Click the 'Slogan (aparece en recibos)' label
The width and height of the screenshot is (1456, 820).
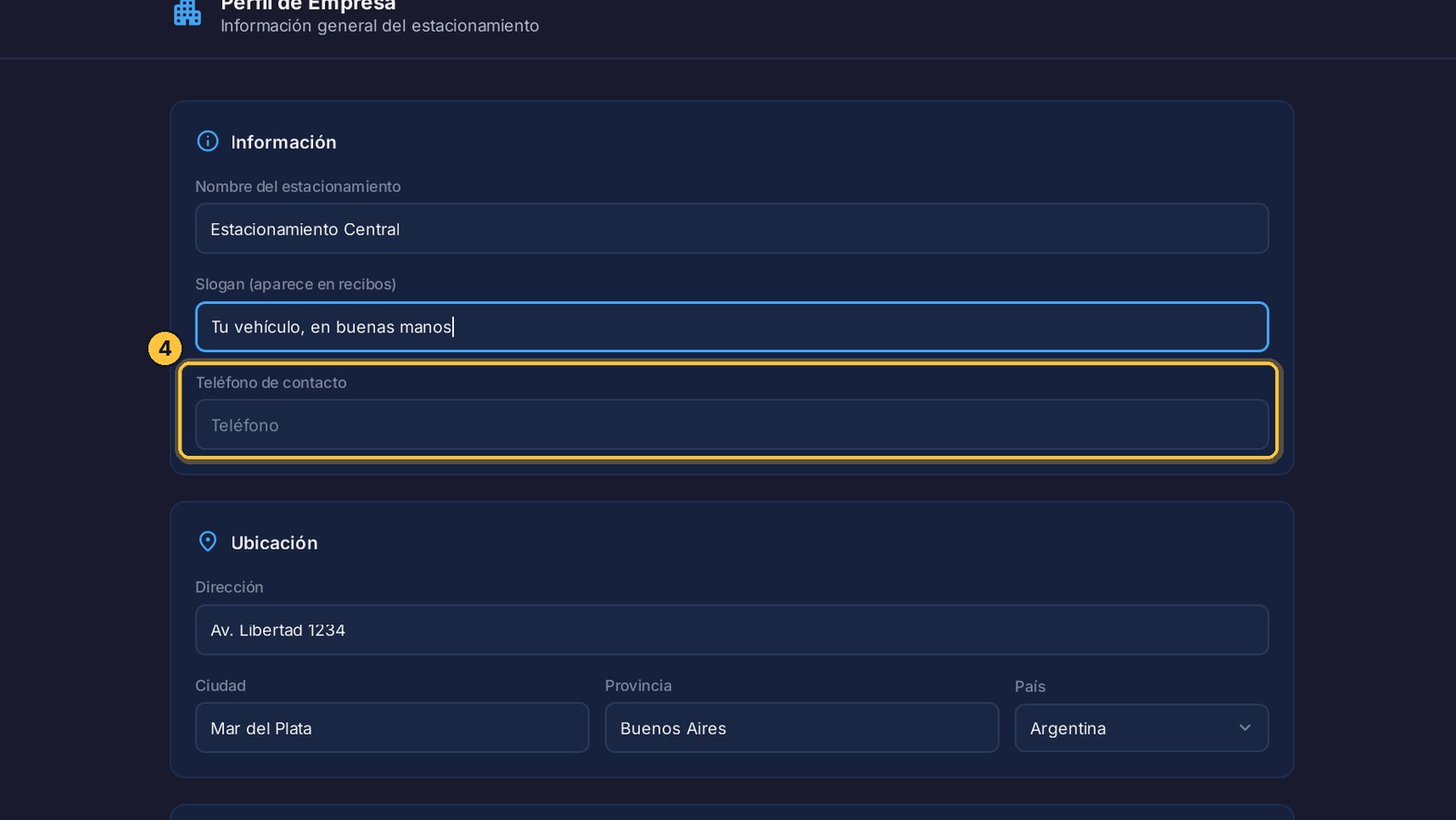click(296, 284)
